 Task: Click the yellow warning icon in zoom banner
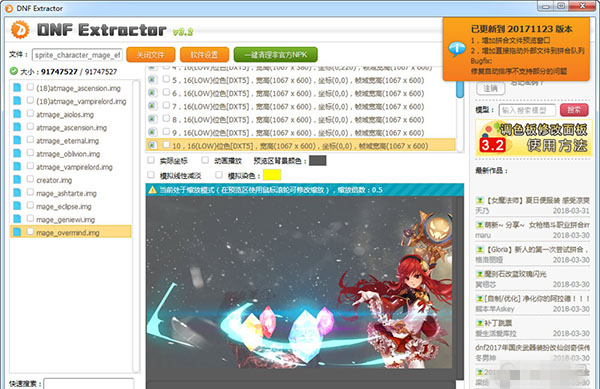click(x=152, y=190)
